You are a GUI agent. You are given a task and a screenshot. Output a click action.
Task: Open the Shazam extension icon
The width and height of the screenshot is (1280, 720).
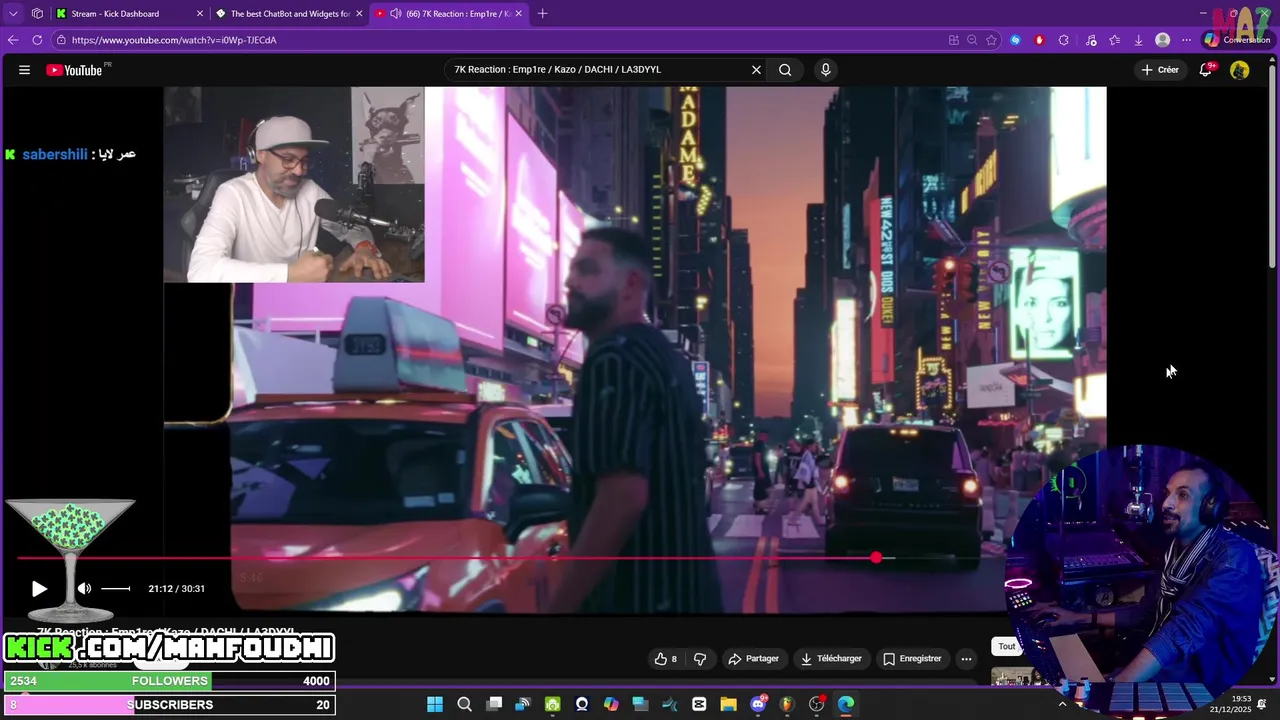pos(1015,40)
